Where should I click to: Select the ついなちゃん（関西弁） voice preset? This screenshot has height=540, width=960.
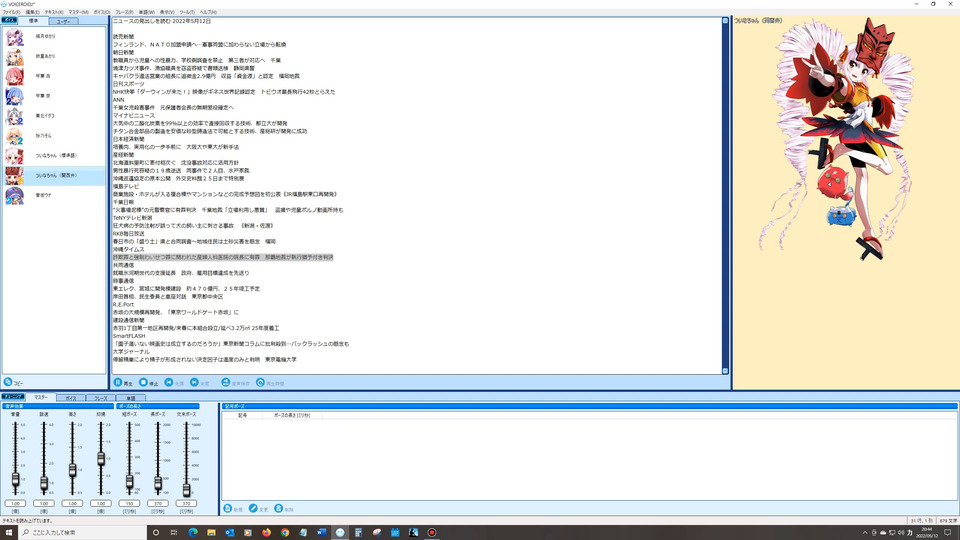(54, 176)
